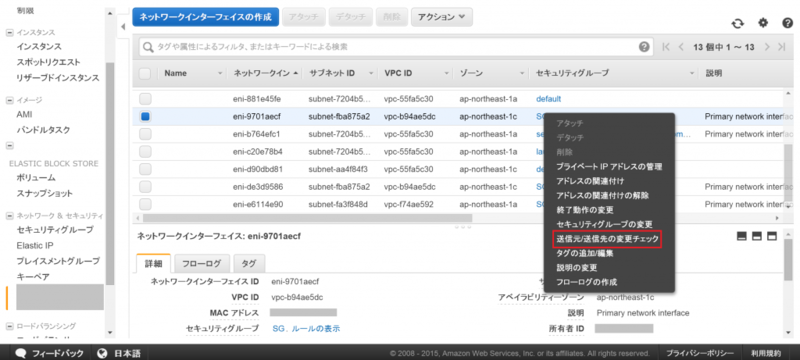The image size is (800, 360).
Task: Refresh the network interface list
Action: (x=737, y=23)
